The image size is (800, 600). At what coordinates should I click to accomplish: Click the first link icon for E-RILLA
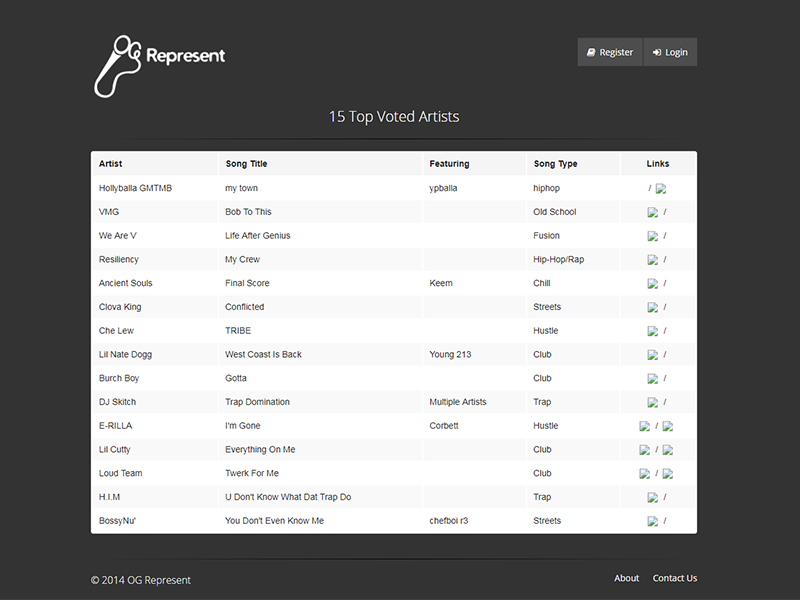645,427
